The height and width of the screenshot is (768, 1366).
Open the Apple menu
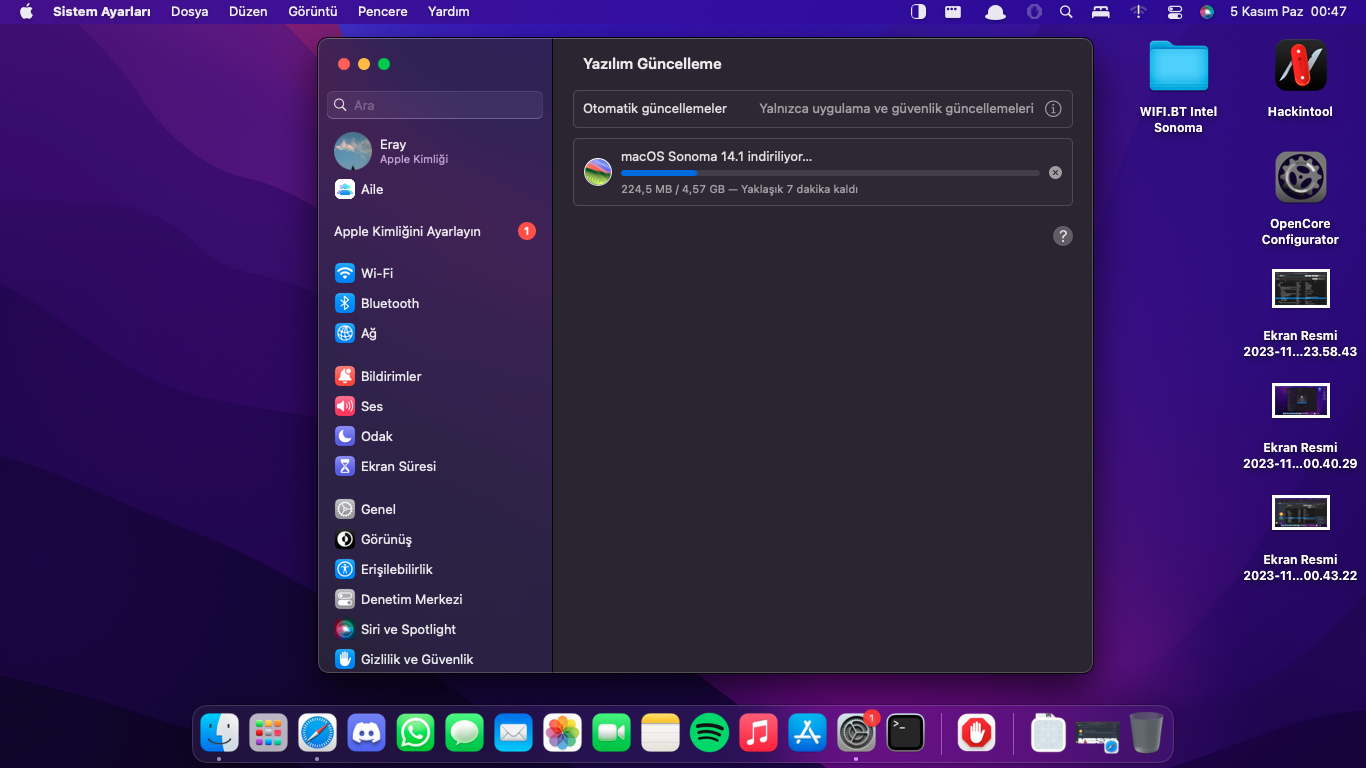27,12
